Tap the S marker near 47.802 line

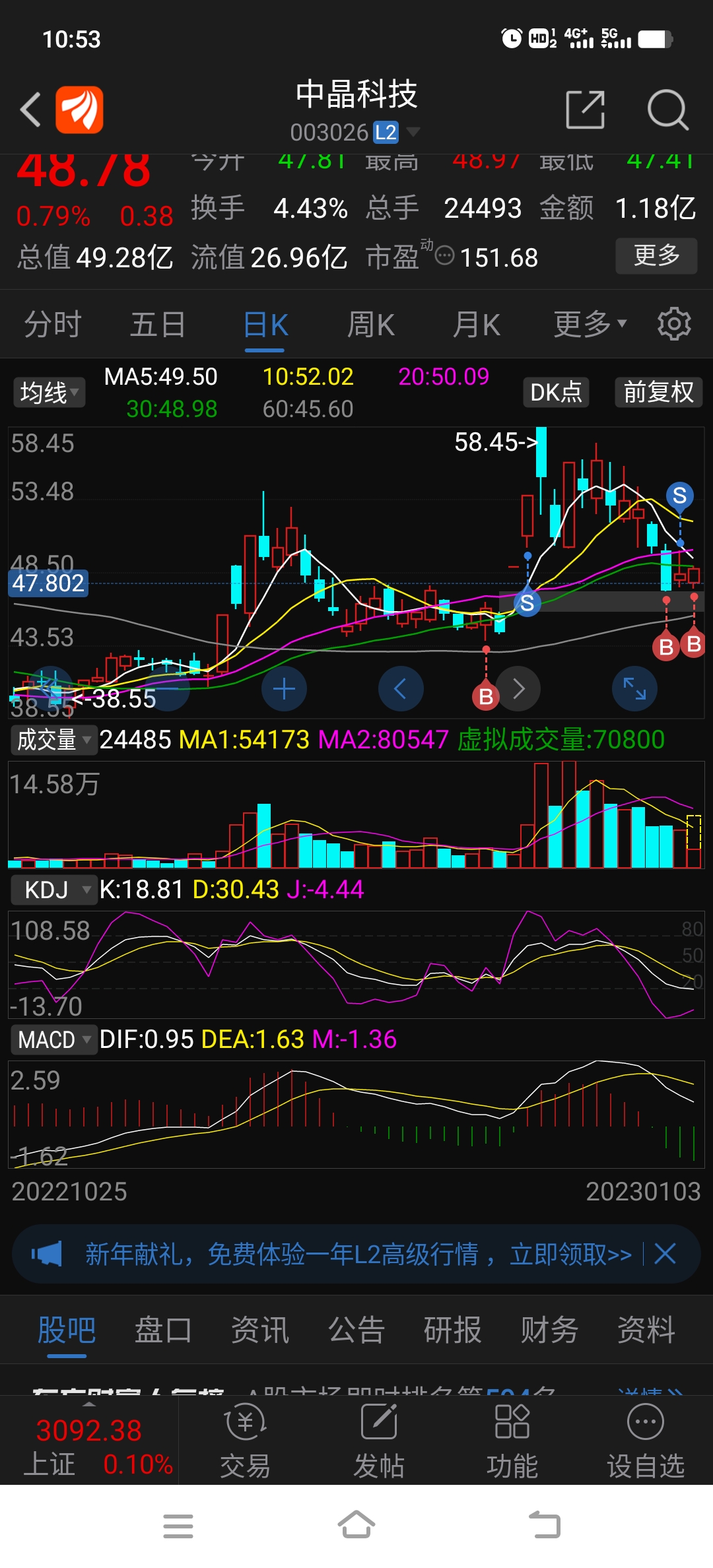527,603
